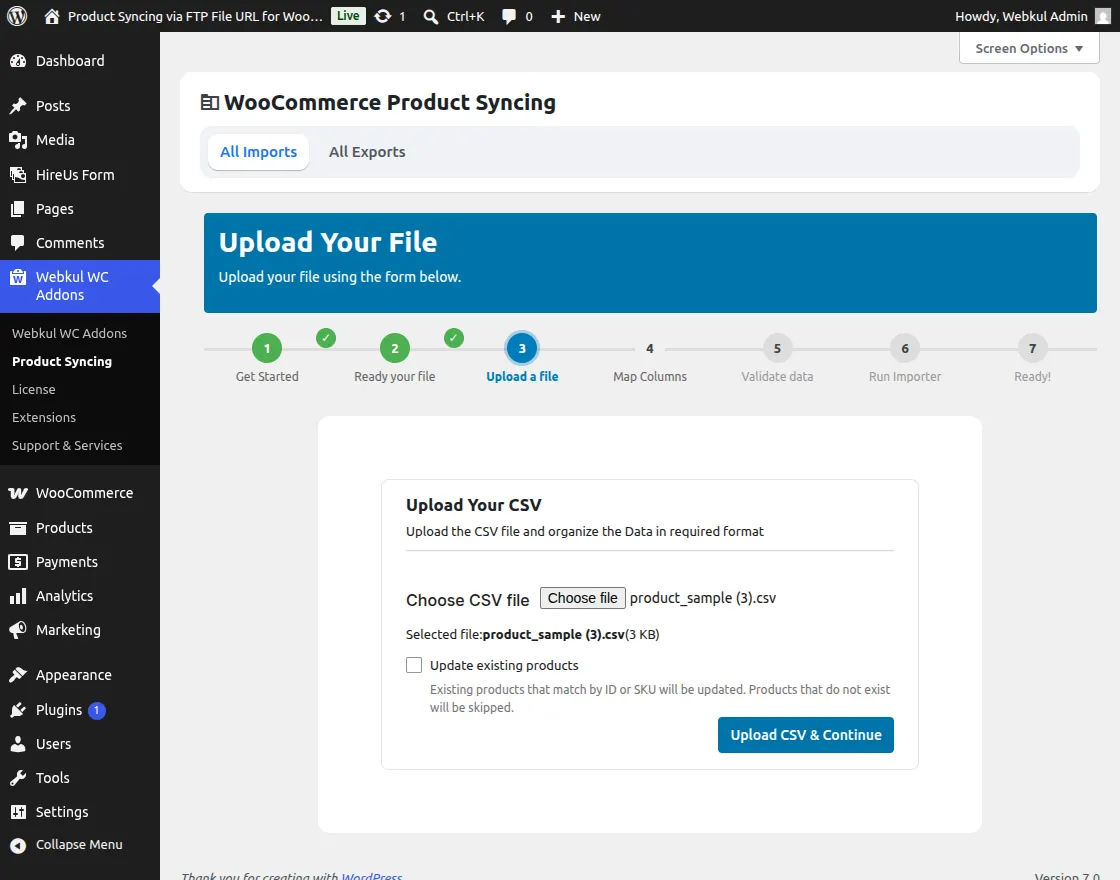Click the Dashboard gauge icon
This screenshot has width=1120, height=880.
pos(18,61)
